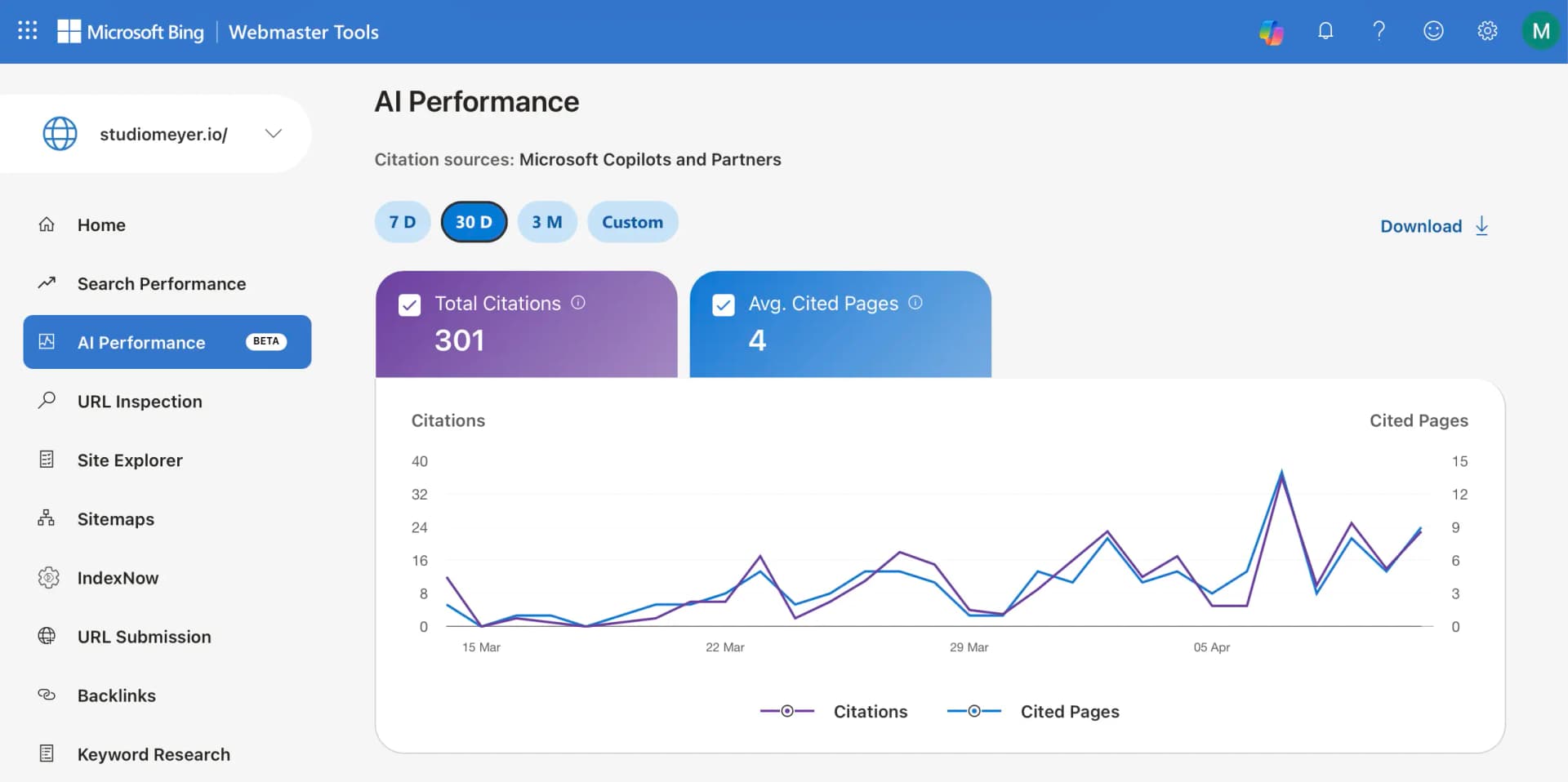Open the Sitemaps panel
The image size is (1568, 782).
pyautogui.click(x=115, y=518)
